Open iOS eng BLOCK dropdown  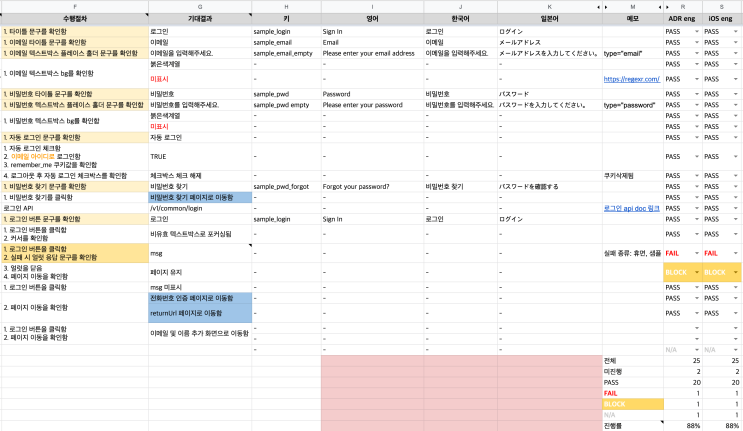(735, 272)
